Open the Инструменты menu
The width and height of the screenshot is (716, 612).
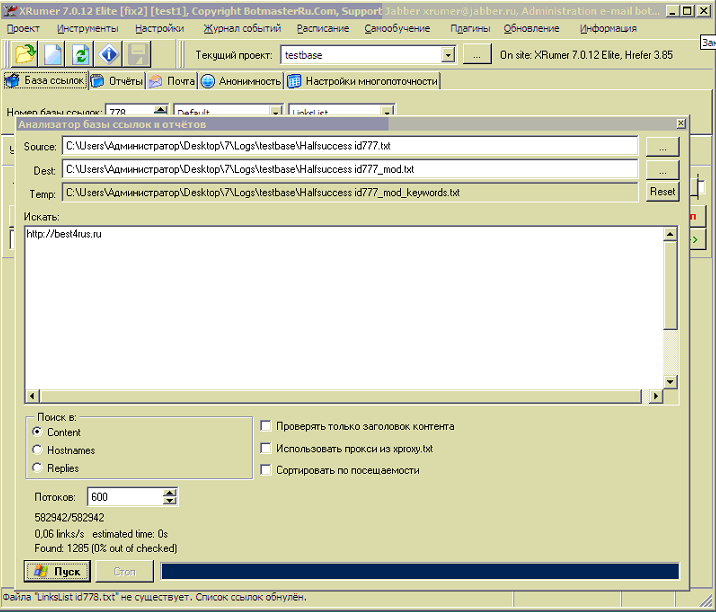pos(95,28)
